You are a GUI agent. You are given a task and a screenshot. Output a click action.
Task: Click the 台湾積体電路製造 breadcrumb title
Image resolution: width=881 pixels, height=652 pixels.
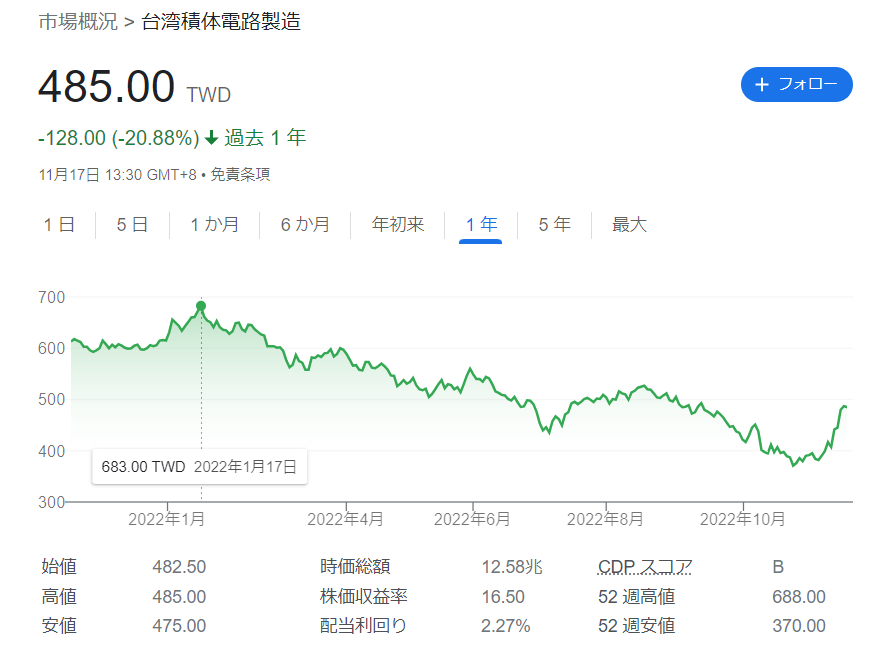pos(221,21)
